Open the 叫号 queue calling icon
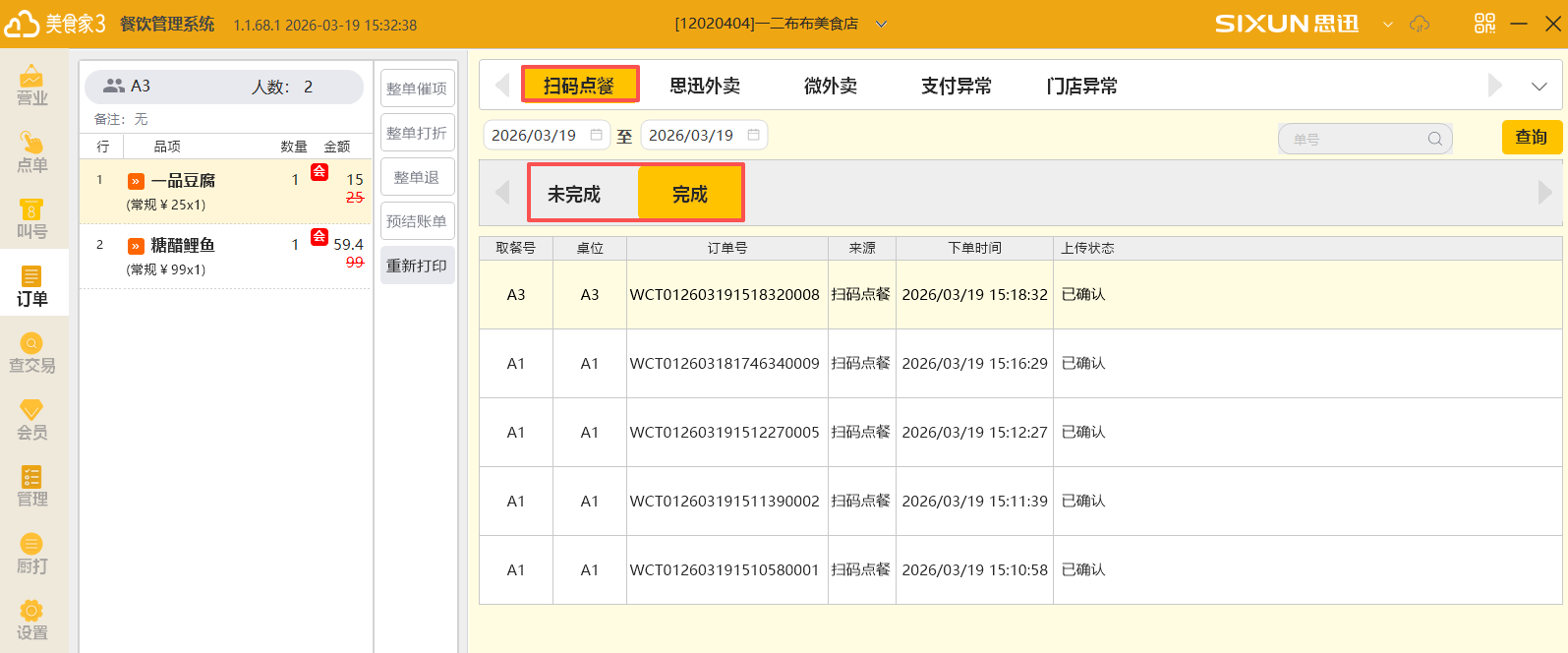 point(31,219)
